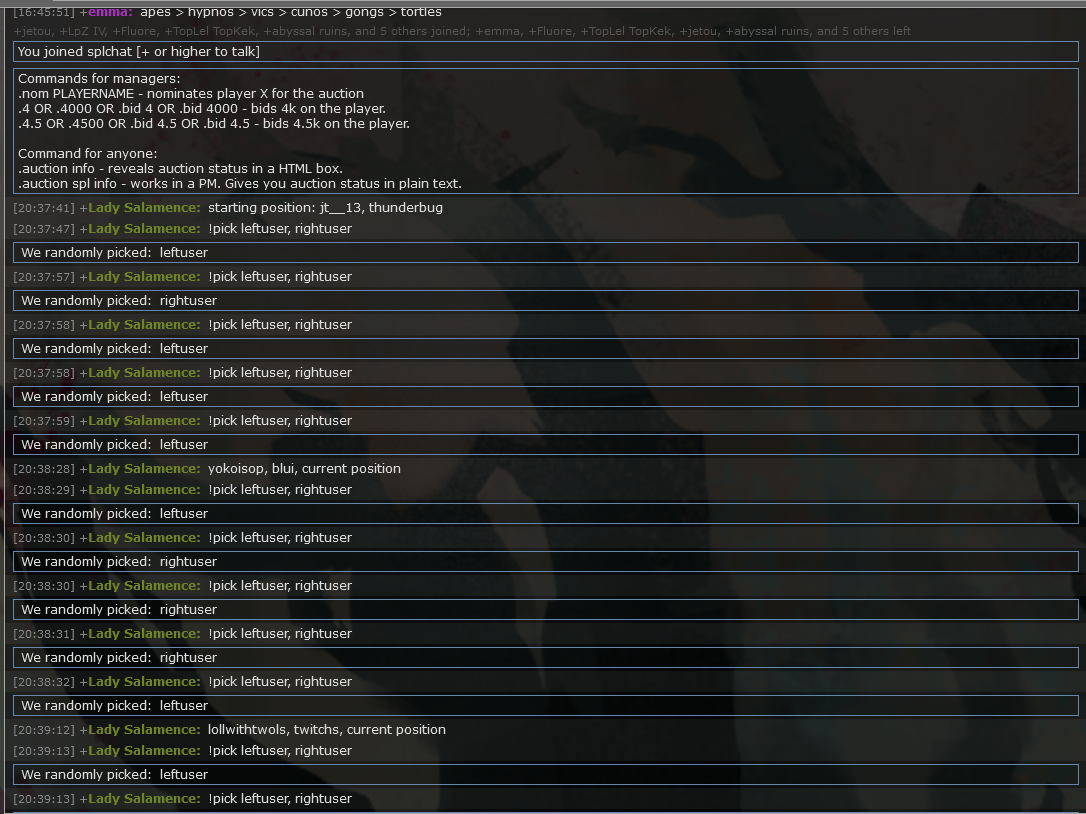This screenshot has width=1086, height=814.
Task: Click the [20:38:32] timestamp
Action: (44, 682)
